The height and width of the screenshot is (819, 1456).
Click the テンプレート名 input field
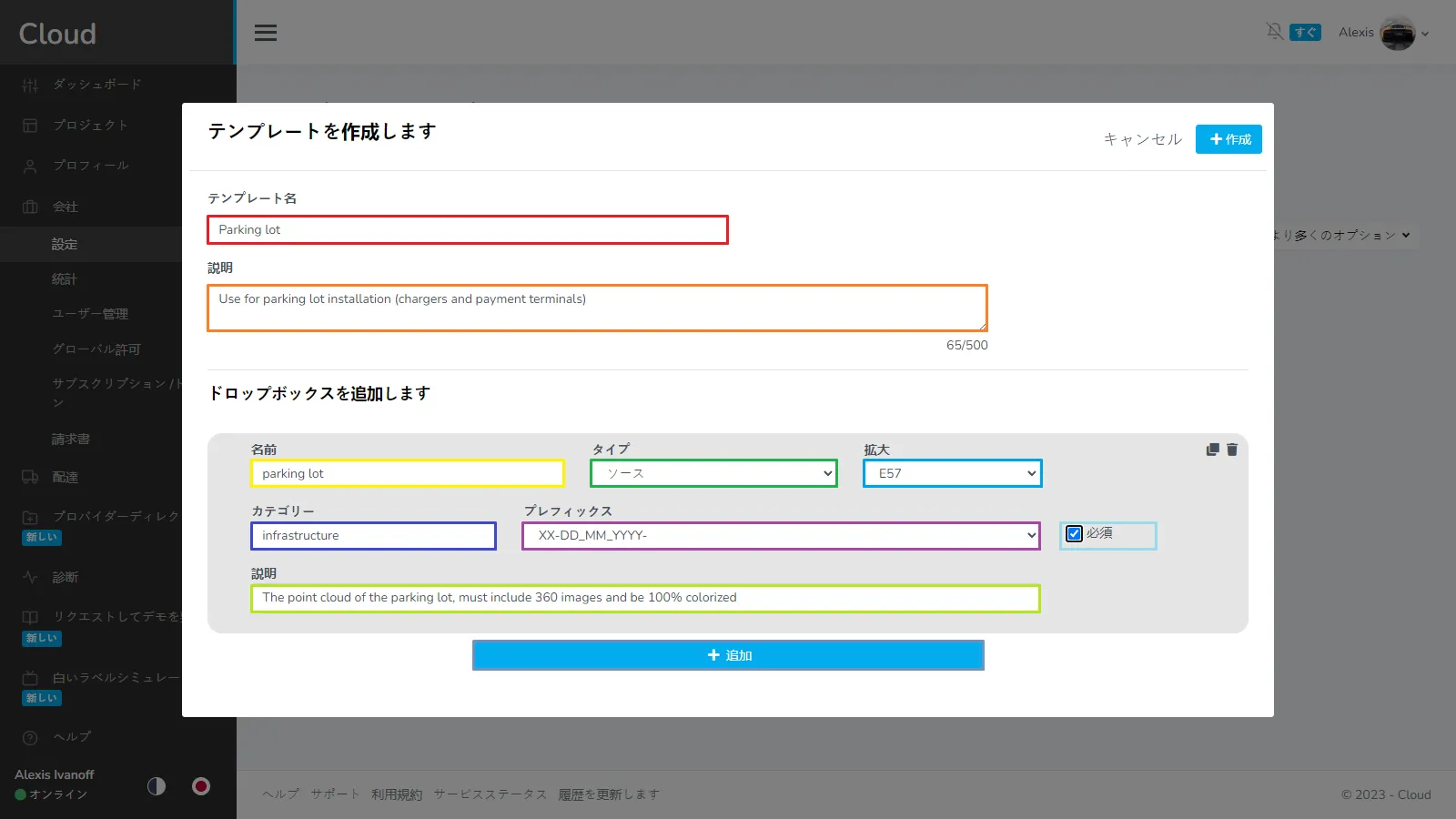(x=468, y=230)
